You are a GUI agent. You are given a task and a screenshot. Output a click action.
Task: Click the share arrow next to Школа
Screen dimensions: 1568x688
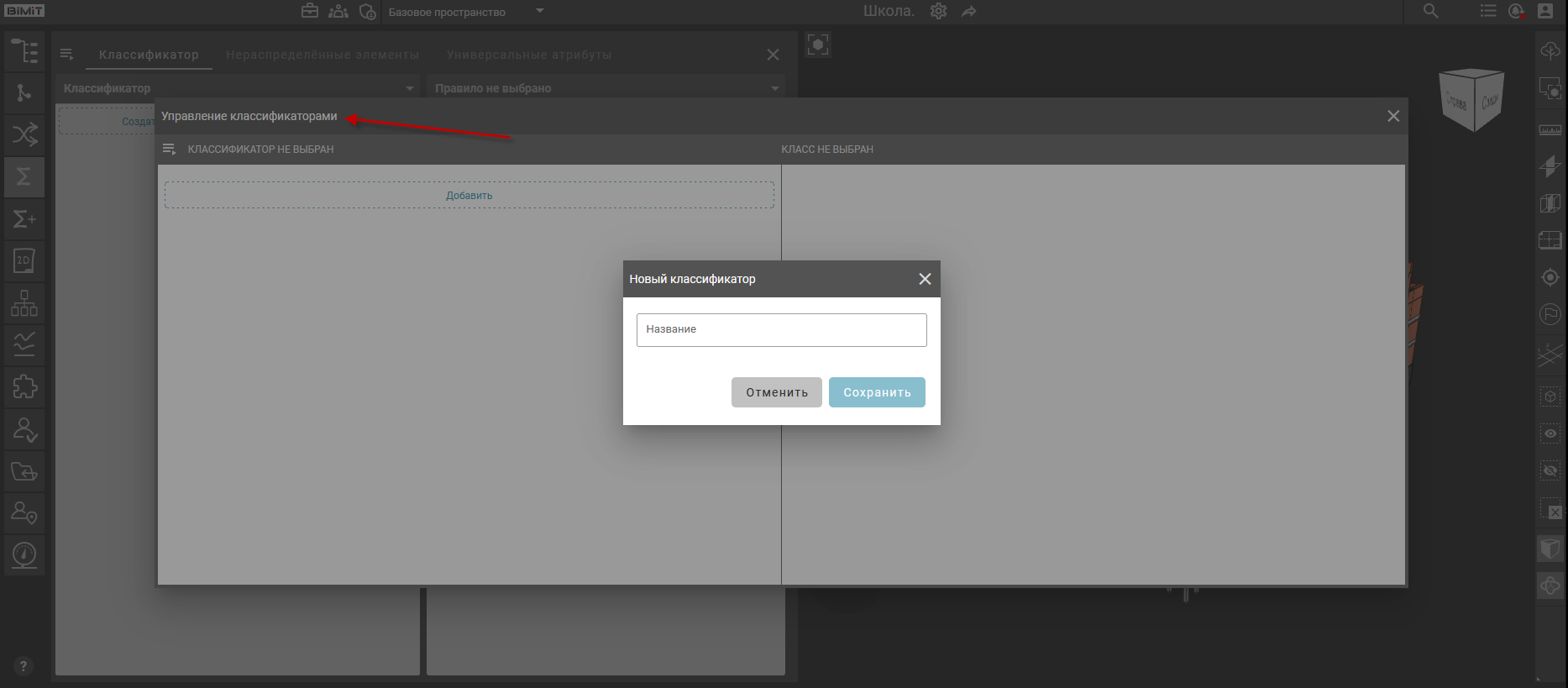pos(968,12)
